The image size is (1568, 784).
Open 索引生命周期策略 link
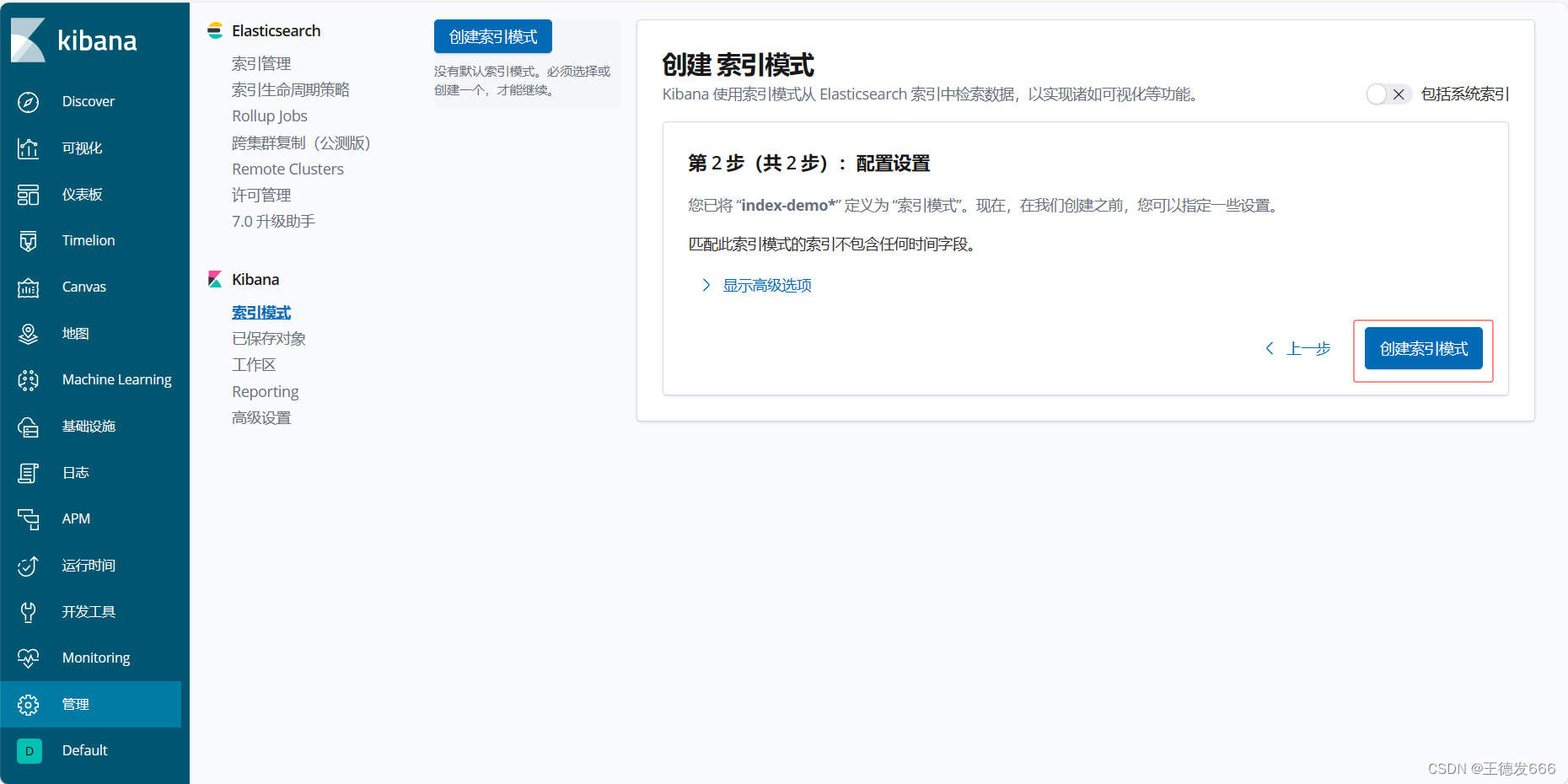pos(291,89)
